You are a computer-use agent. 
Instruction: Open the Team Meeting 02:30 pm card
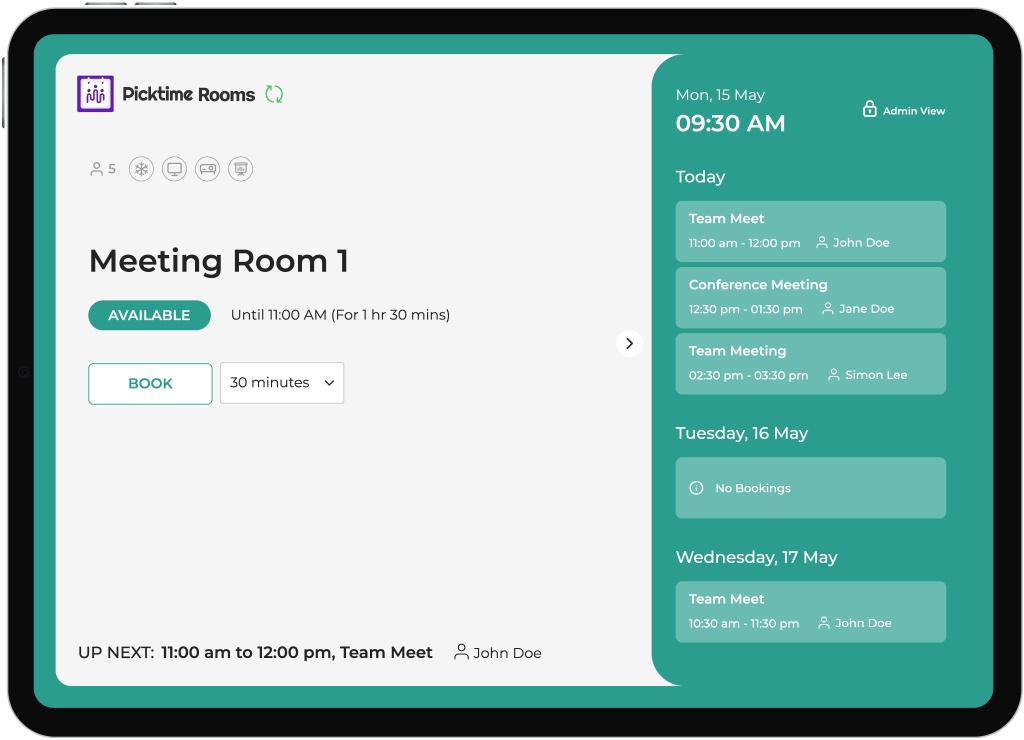point(810,364)
